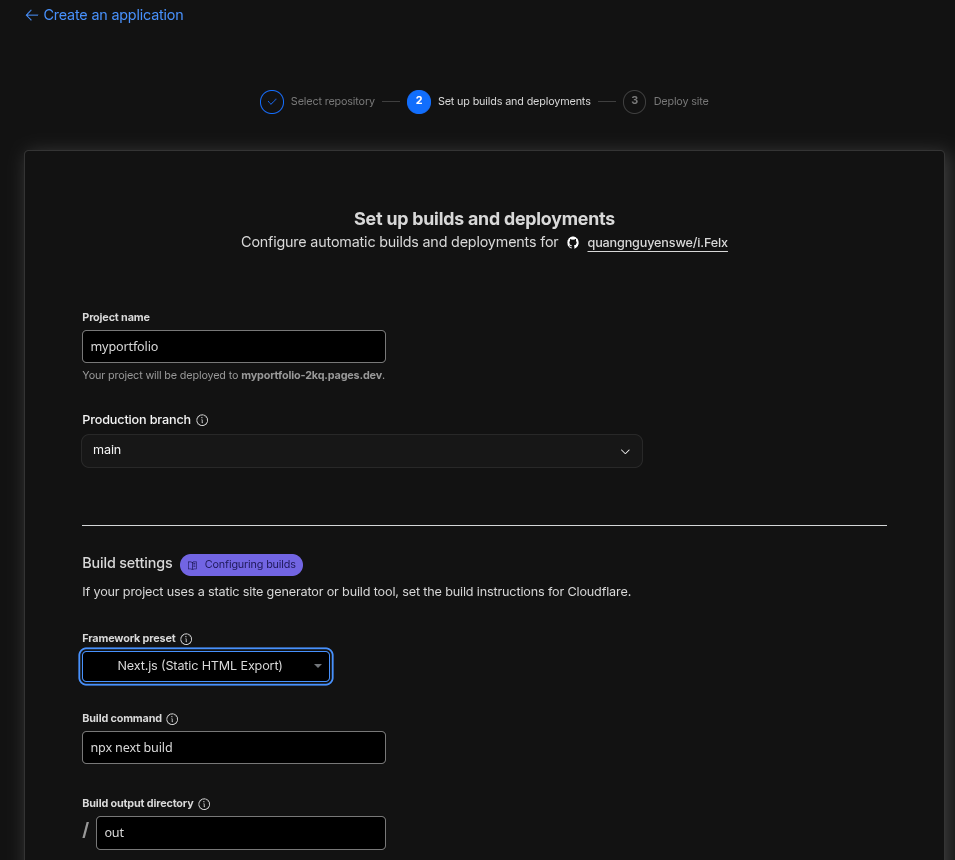Click the book icon in Configuring builds badge
The width and height of the screenshot is (955, 860).
pos(192,565)
